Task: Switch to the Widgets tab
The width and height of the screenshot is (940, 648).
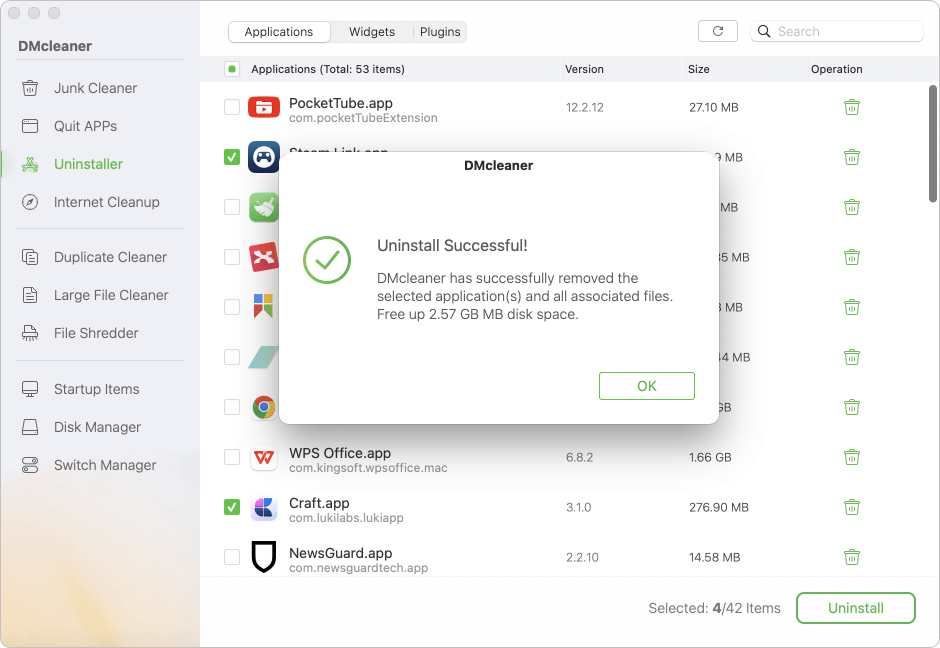Action: coord(371,32)
